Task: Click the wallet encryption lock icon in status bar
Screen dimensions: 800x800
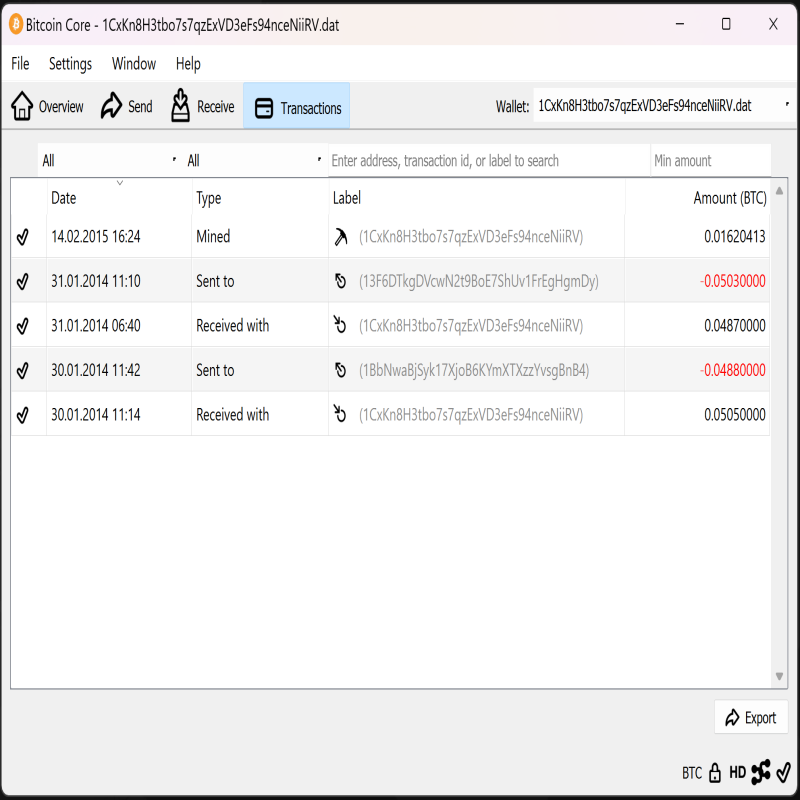Action: (x=715, y=773)
